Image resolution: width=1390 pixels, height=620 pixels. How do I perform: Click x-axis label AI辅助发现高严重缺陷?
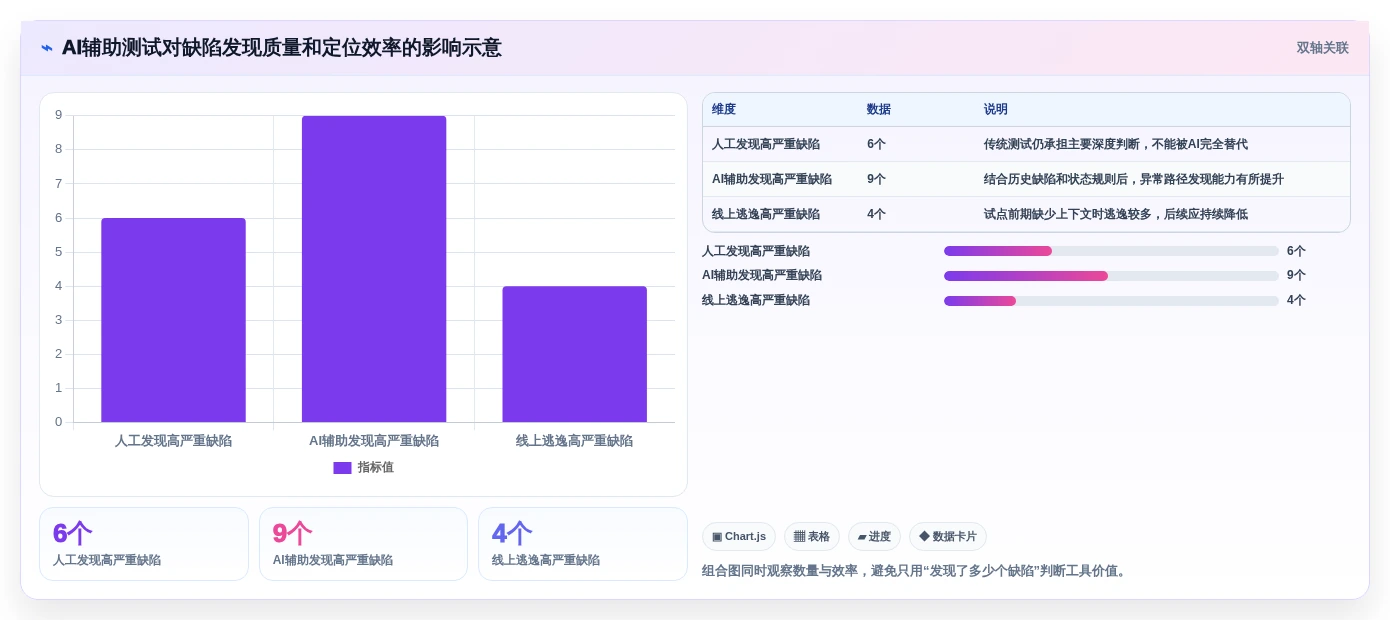coord(374,440)
